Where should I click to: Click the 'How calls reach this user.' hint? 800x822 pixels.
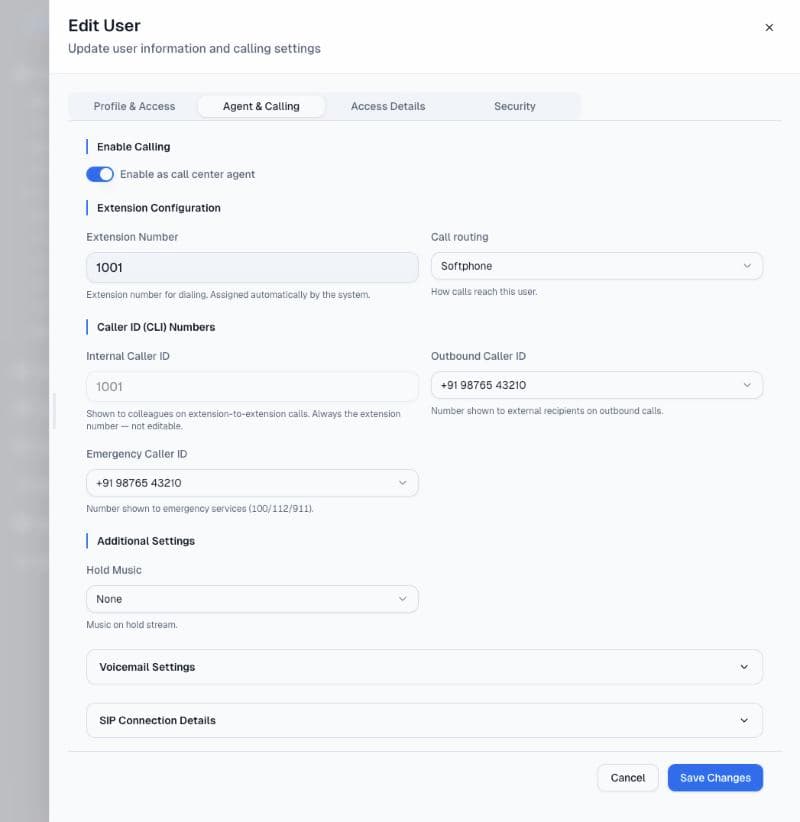point(484,291)
